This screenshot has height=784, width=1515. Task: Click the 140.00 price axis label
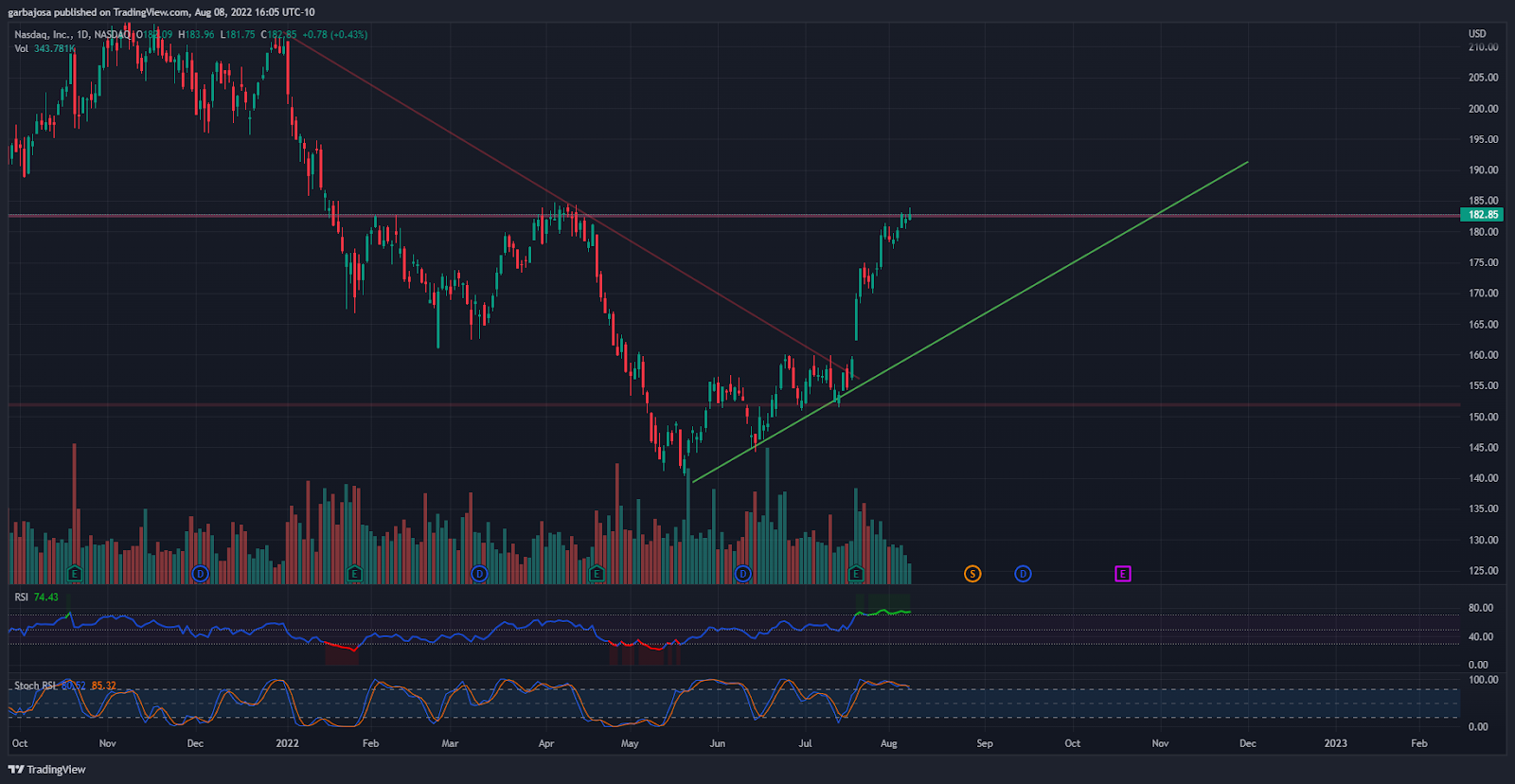1483,478
